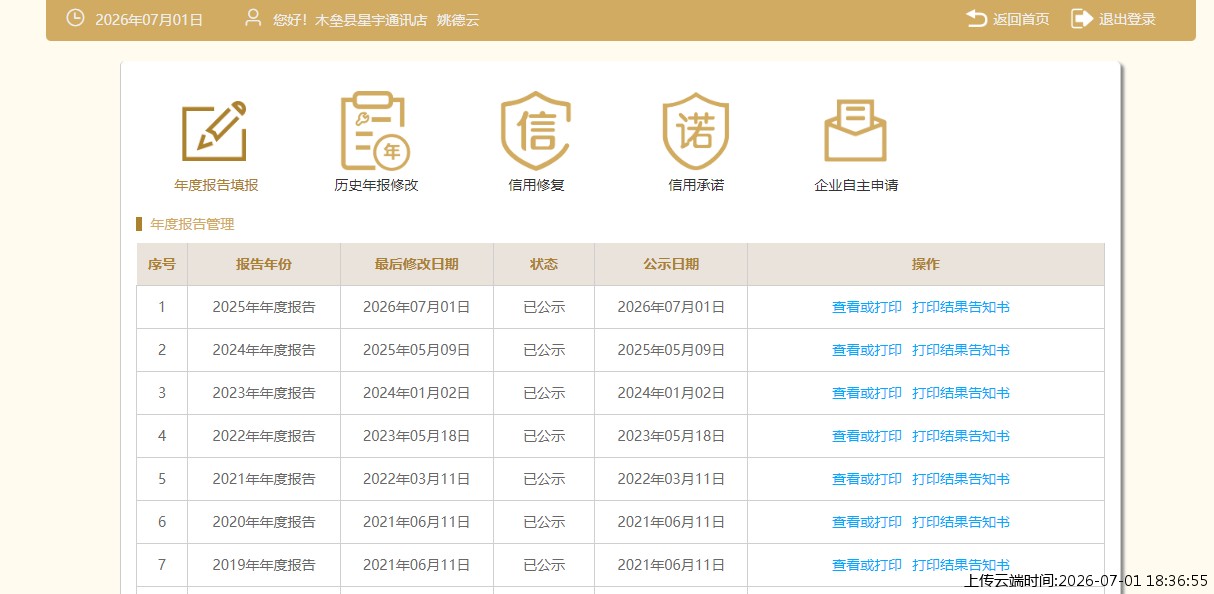
Task: Click the 状态 column header
Action: [544, 264]
